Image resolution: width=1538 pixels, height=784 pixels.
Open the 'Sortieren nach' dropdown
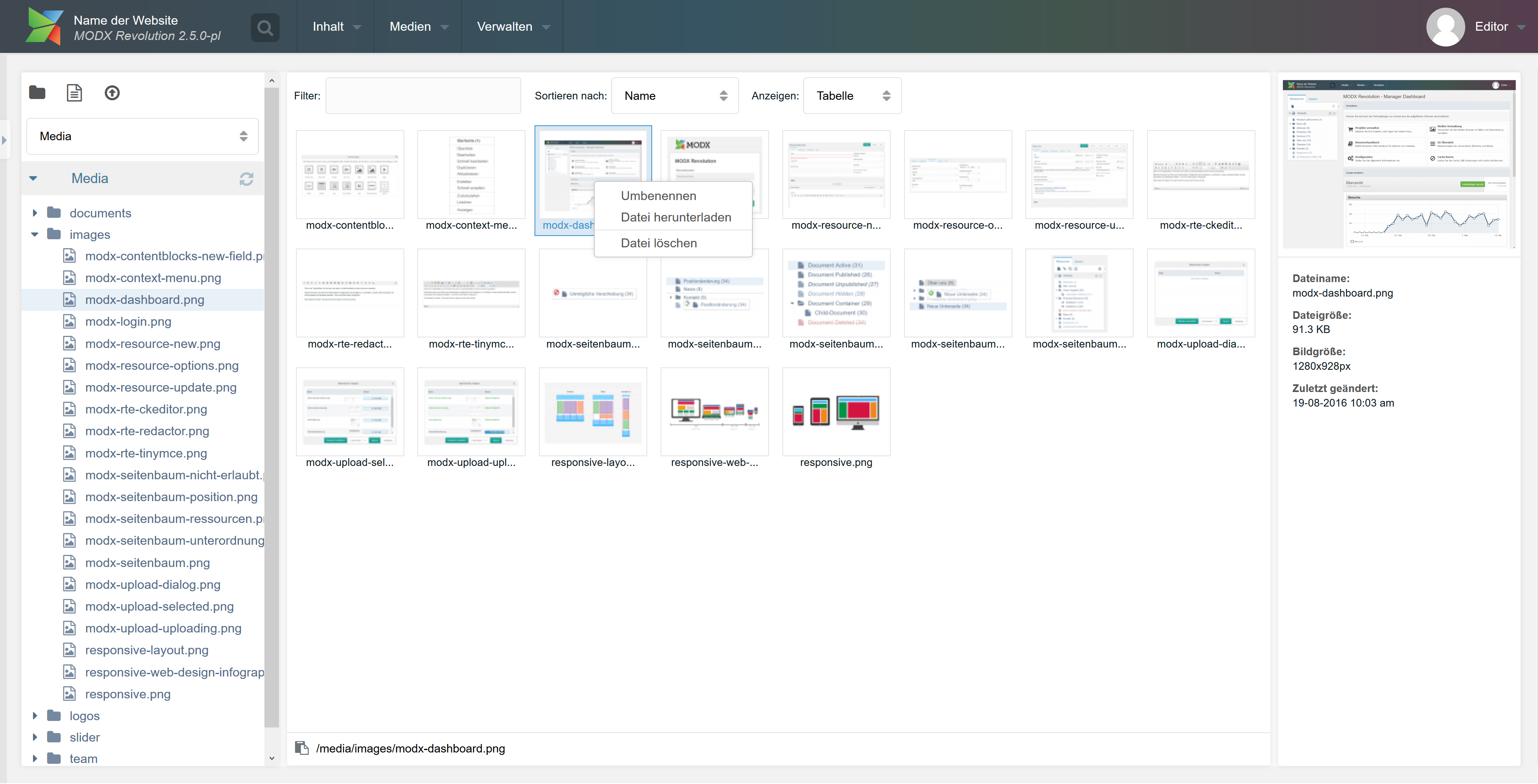674,95
